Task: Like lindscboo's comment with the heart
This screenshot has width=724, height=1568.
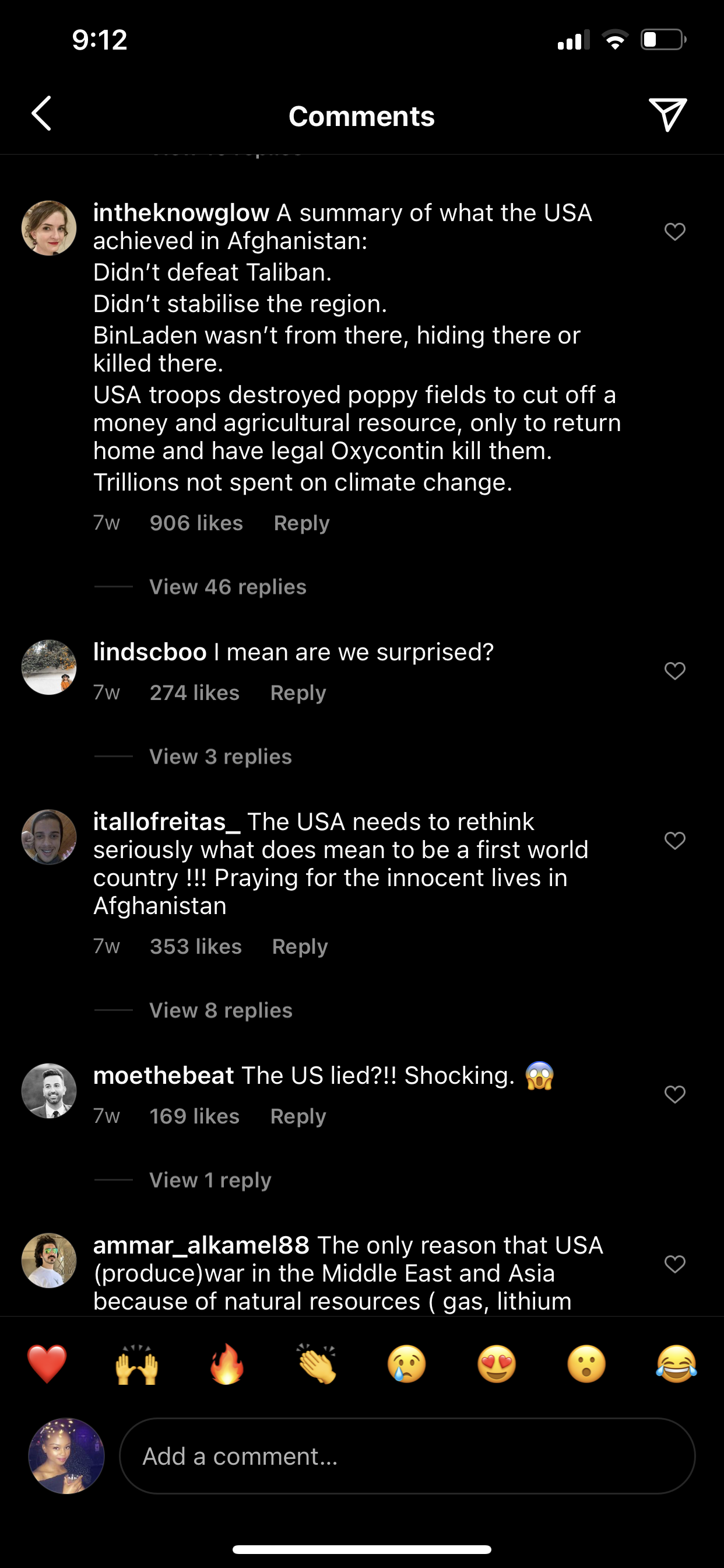Action: [x=674, y=671]
